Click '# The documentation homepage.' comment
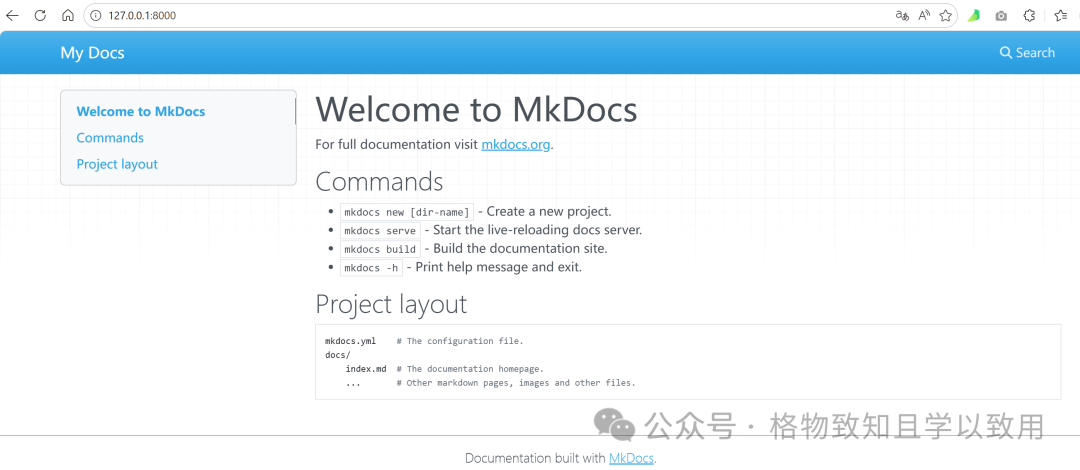Image resolution: width=1080 pixels, height=470 pixels. (470, 369)
